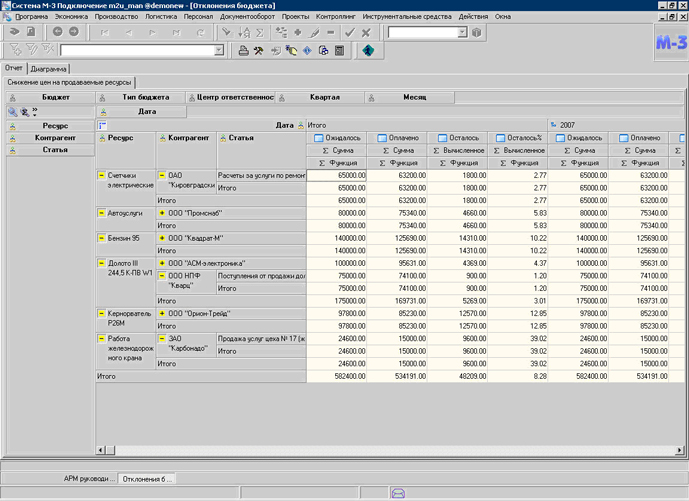Select the Снижение цен на продаваемые ресурсы tab

[x=69, y=82]
